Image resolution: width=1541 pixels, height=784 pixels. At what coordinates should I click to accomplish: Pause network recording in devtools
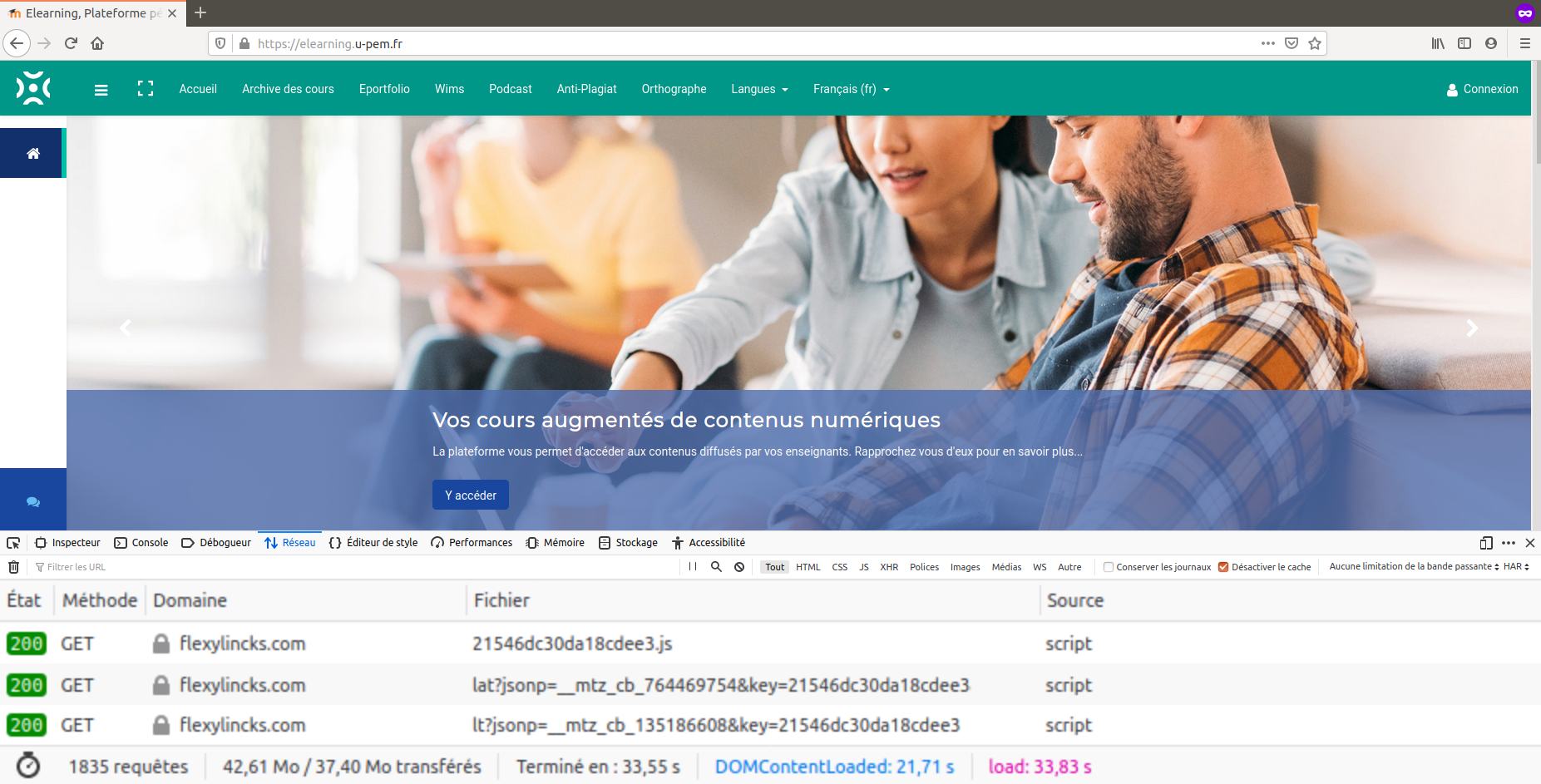693,567
